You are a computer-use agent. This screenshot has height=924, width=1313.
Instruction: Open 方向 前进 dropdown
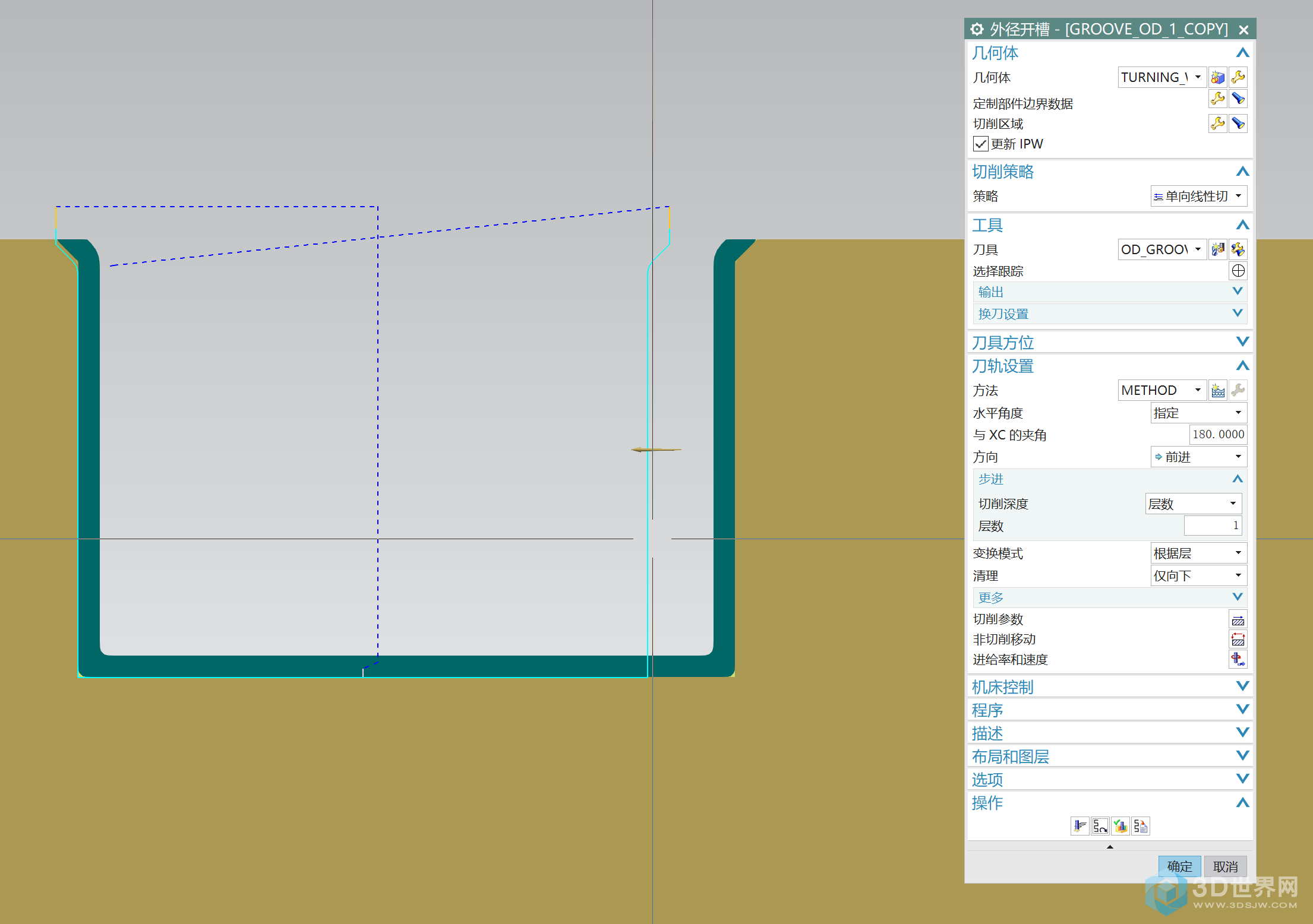pos(1198,457)
